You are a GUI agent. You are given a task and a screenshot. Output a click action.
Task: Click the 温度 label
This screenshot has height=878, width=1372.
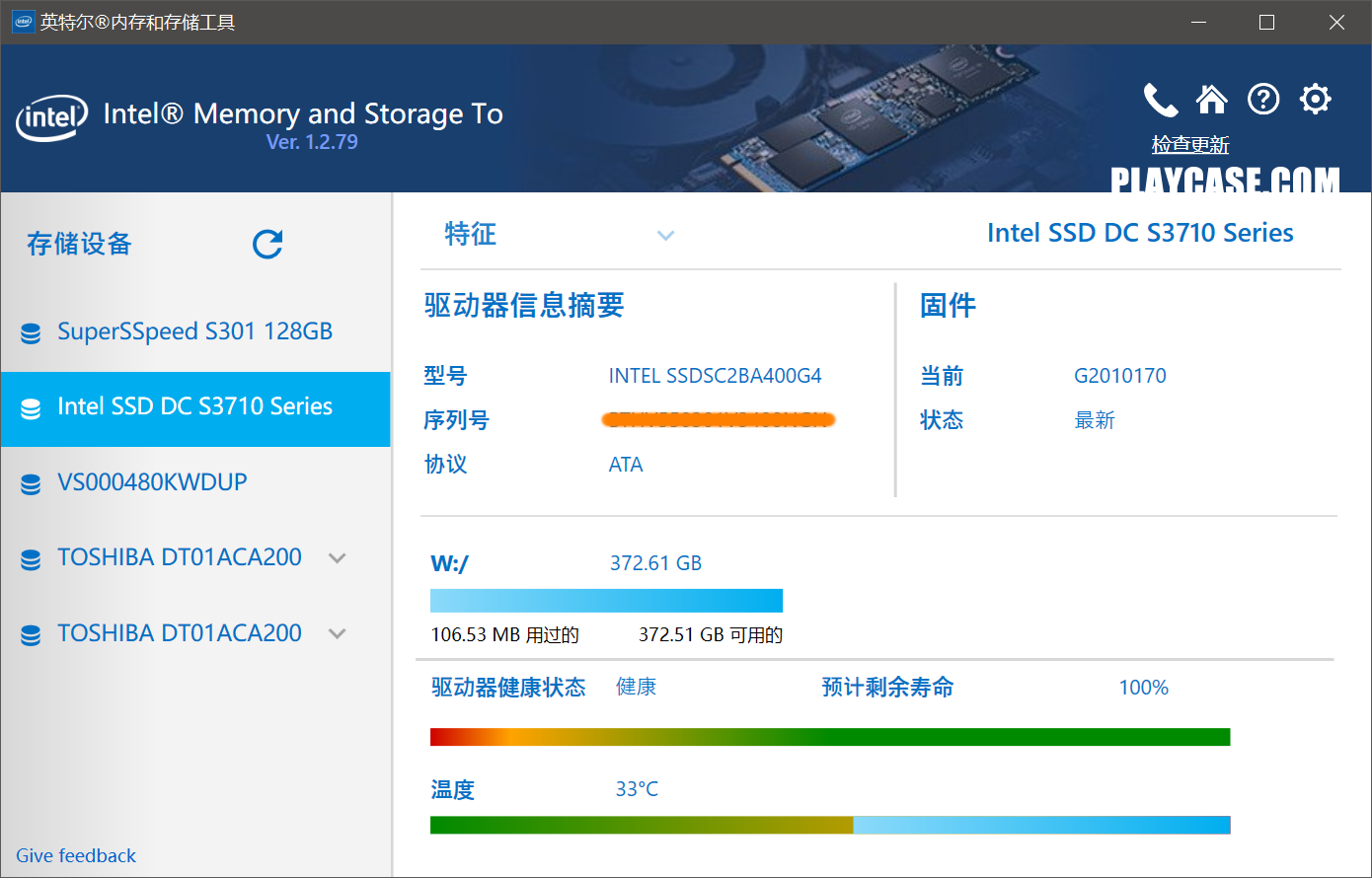click(x=453, y=789)
